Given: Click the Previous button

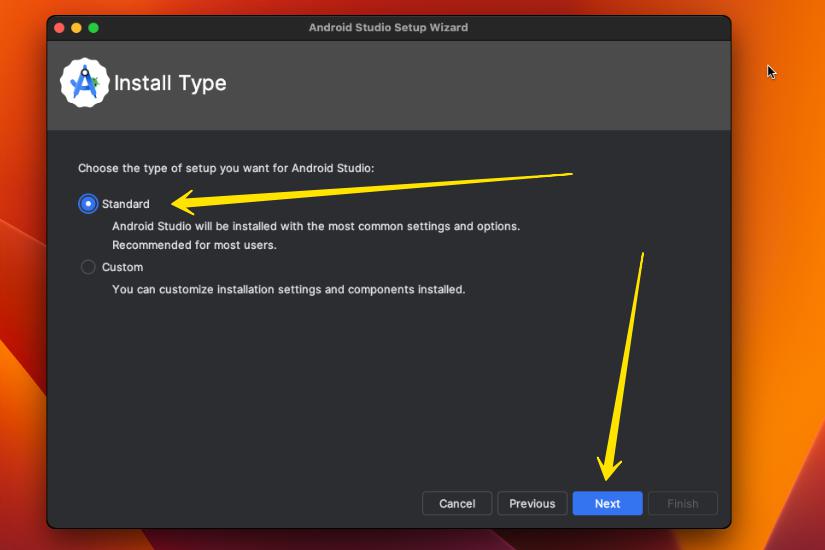Looking at the screenshot, I should click(532, 504).
